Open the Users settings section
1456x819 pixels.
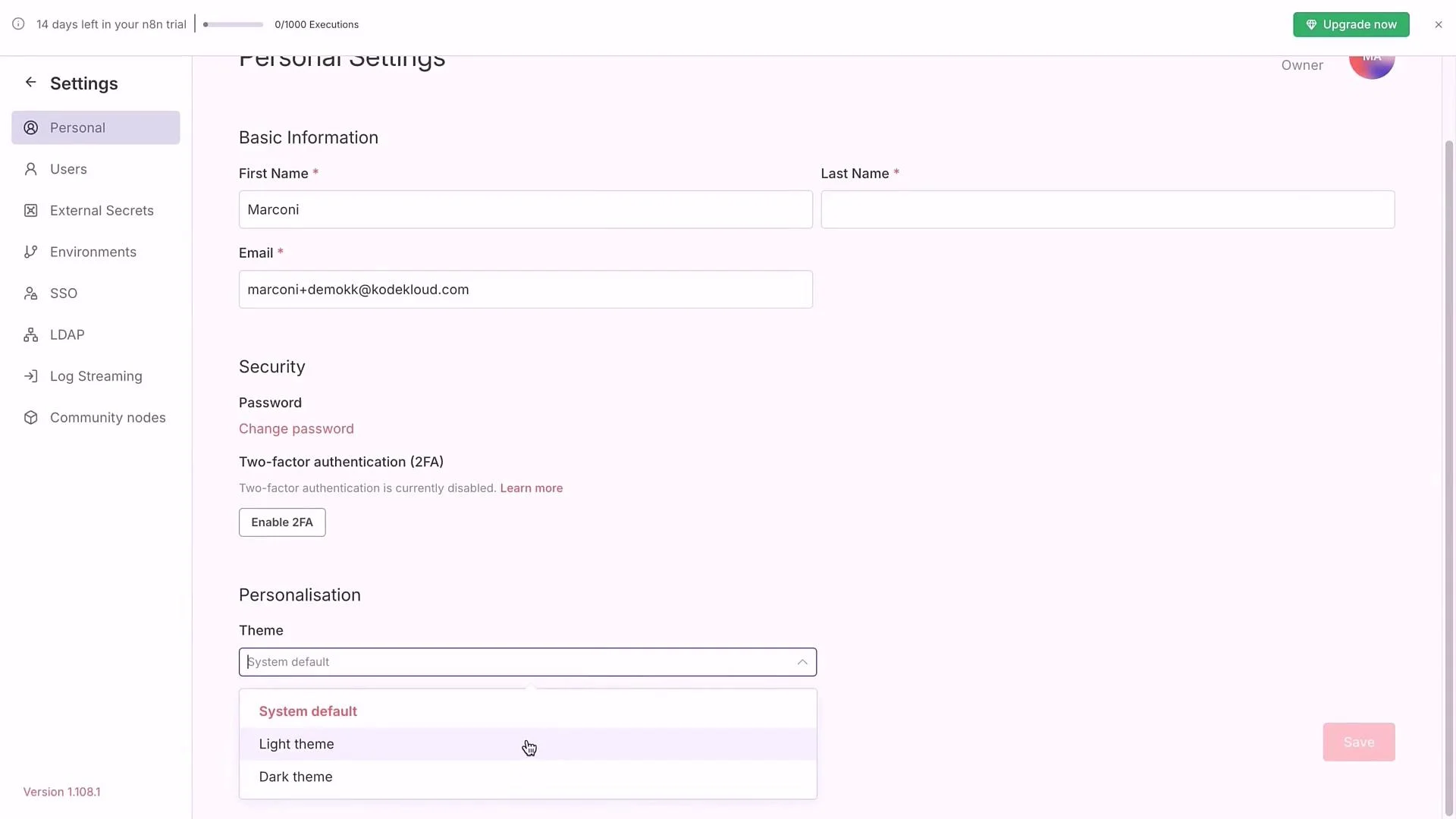[x=96, y=169]
